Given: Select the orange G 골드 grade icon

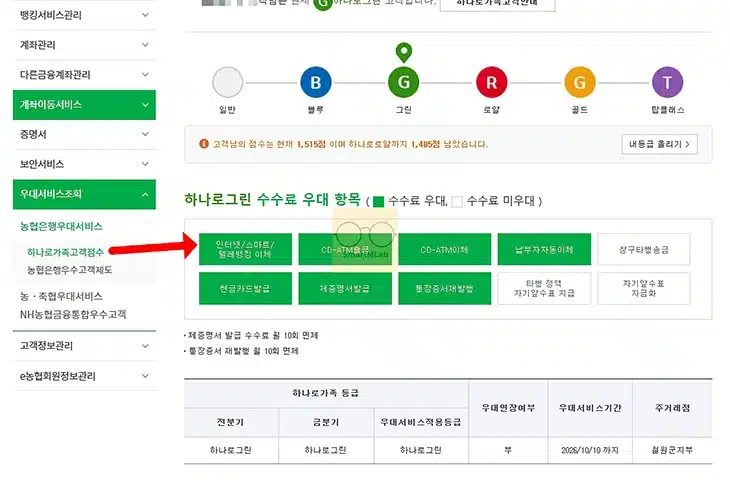Looking at the screenshot, I should (x=580, y=82).
